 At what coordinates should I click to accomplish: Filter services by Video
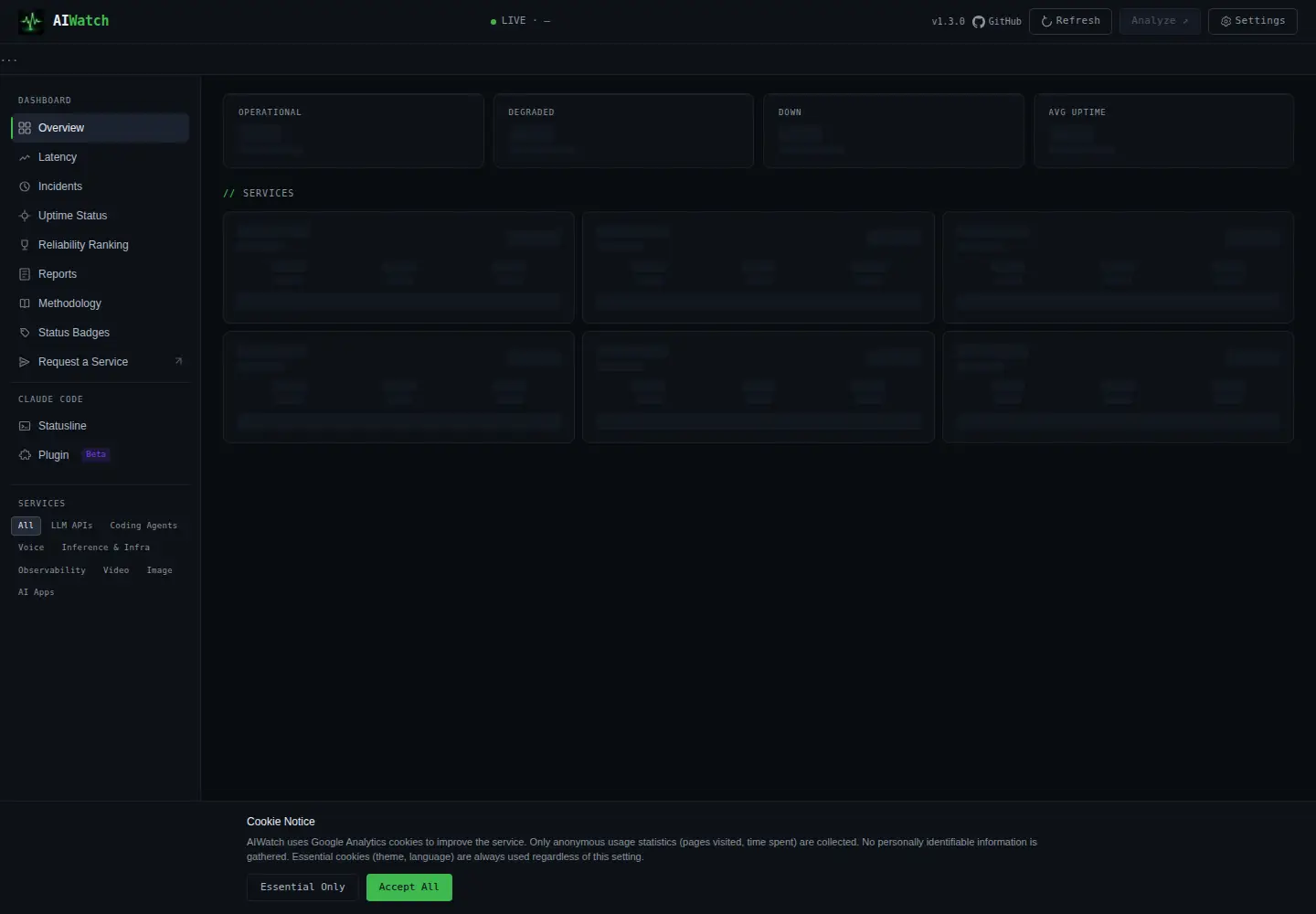(x=116, y=570)
